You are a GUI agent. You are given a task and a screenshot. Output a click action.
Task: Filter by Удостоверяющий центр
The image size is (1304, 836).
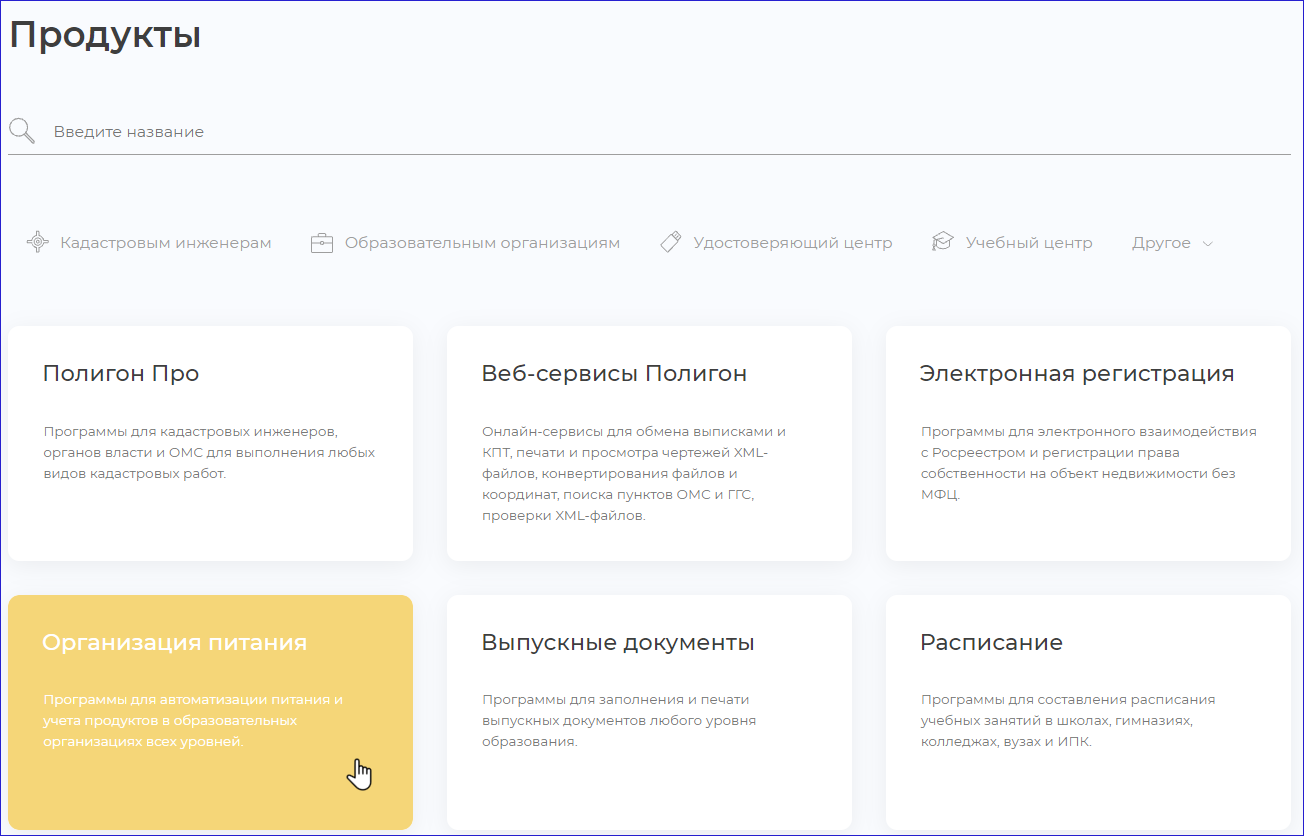(792, 243)
